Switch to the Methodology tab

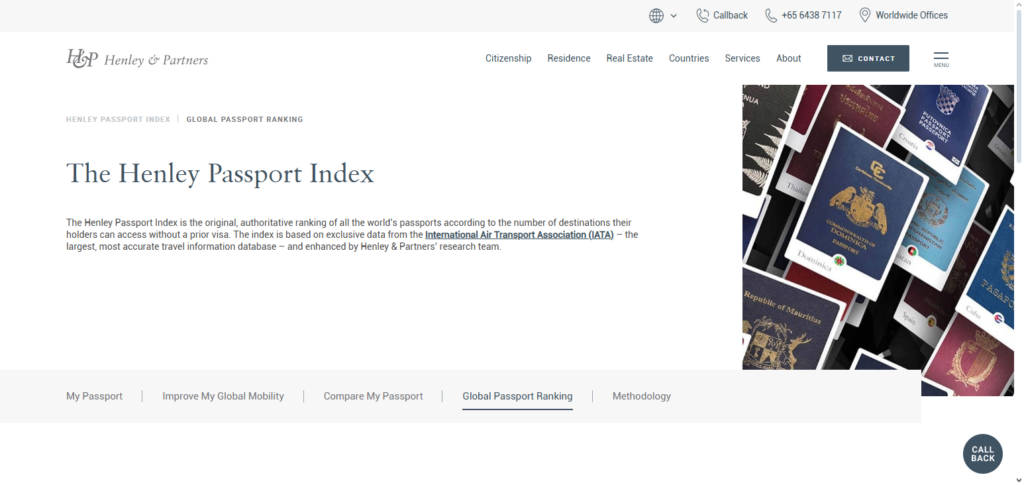click(x=641, y=396)
